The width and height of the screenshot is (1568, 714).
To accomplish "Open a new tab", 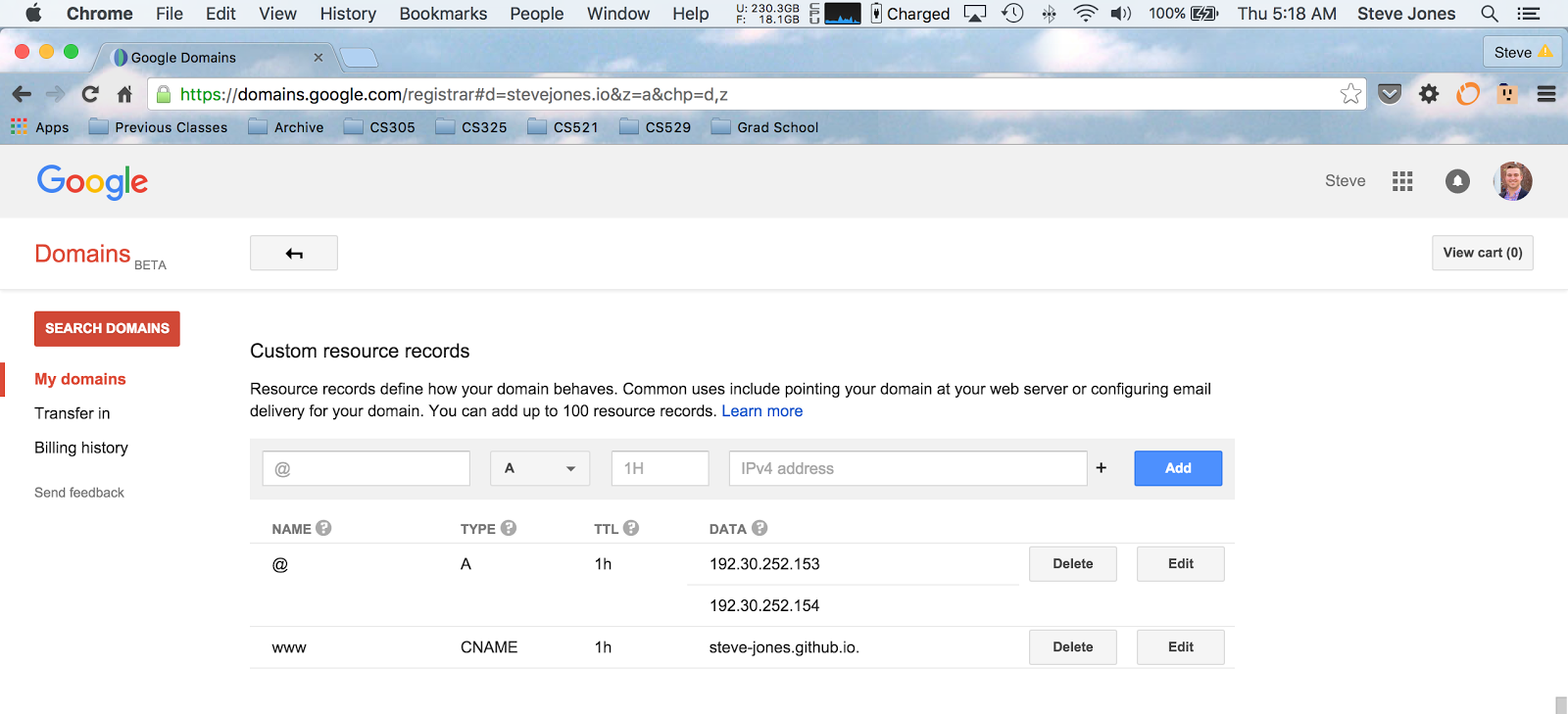I will click(x=359, y=58).
